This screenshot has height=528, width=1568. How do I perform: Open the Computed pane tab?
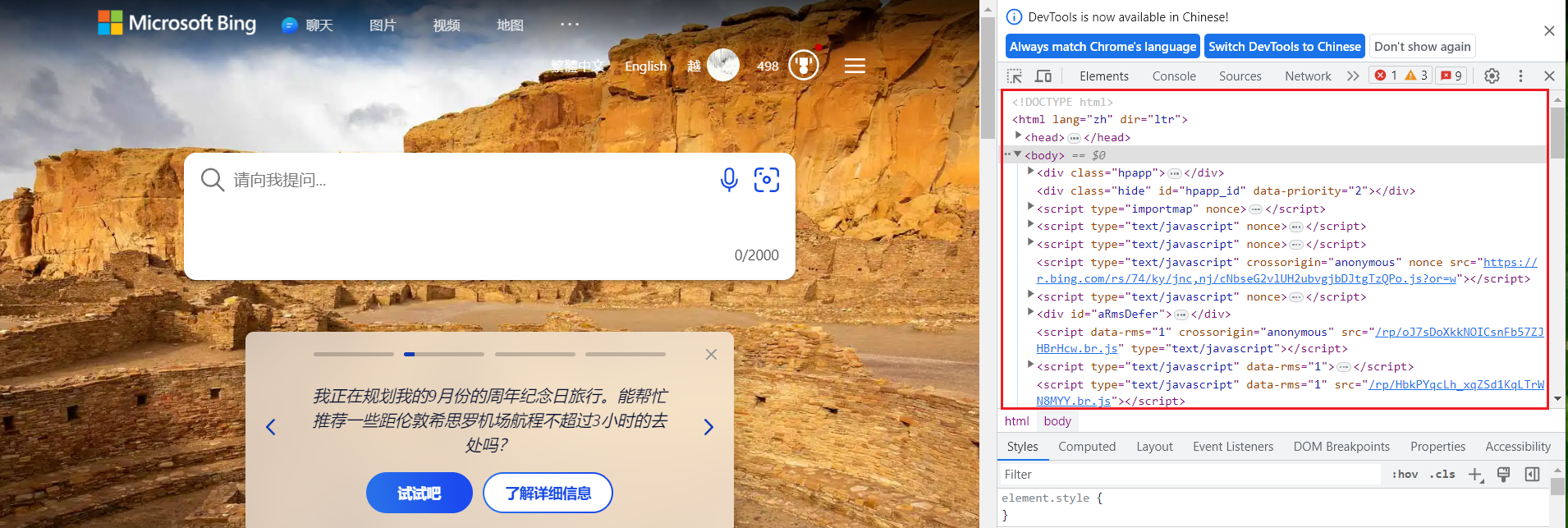[x=1087, y=447]
